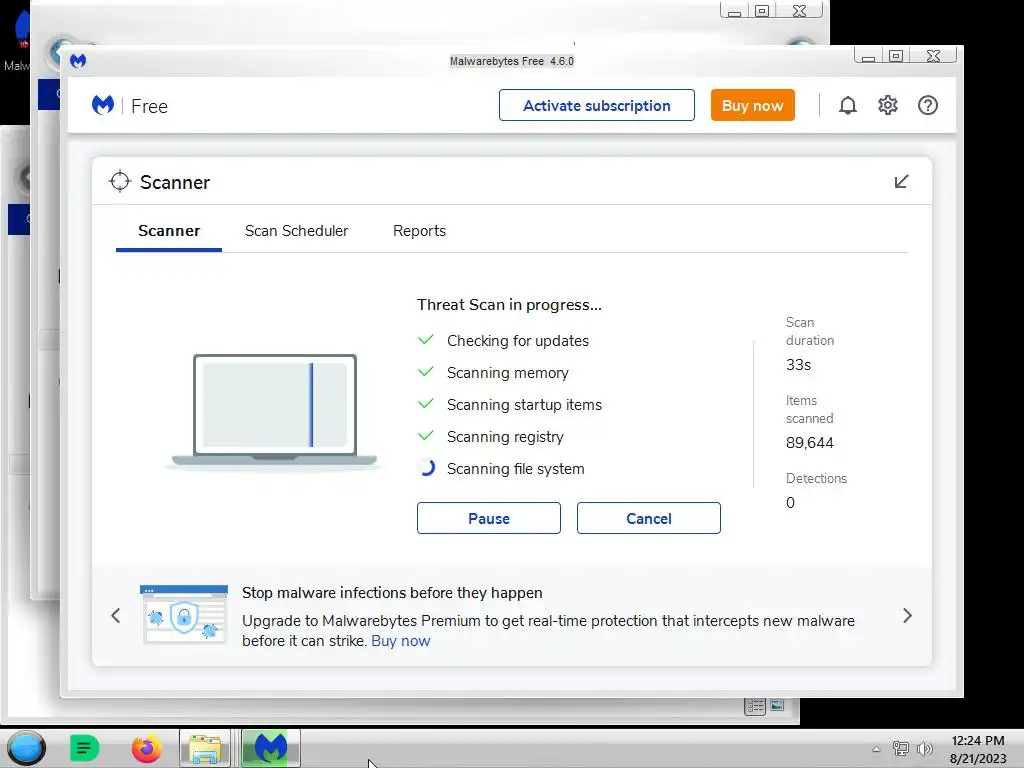Viewport: 1024px width, 768px height.
Task: Click the Malwarebytes title bar icon
Action: [x=78, y=61]
